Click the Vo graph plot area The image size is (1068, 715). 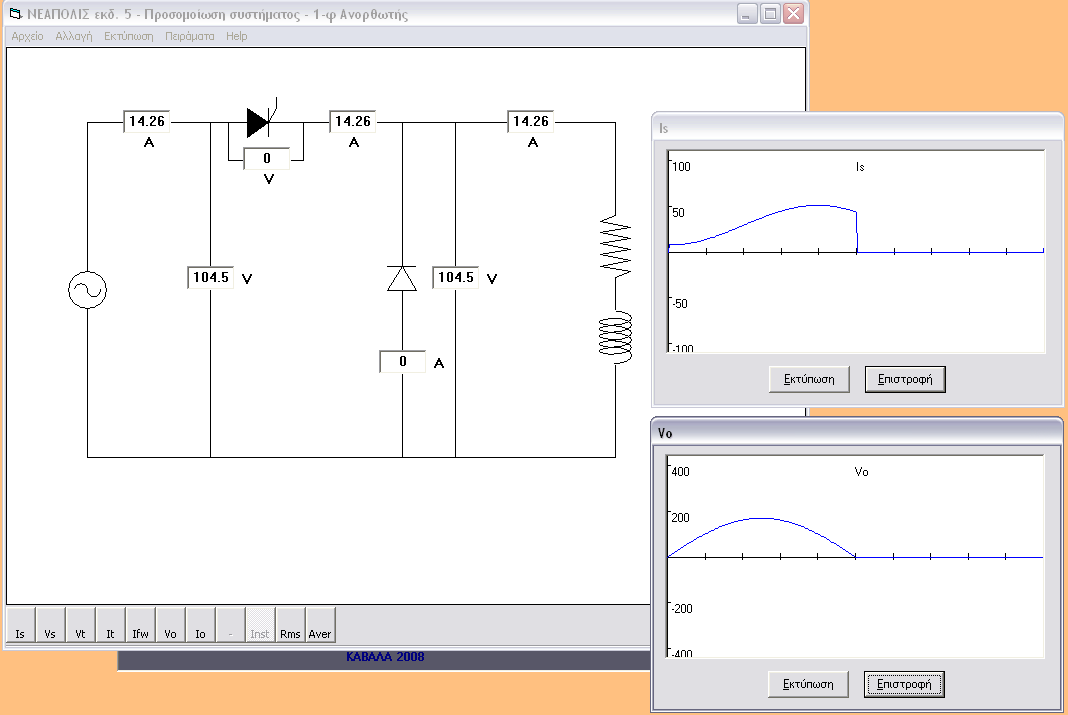[855, 556]
